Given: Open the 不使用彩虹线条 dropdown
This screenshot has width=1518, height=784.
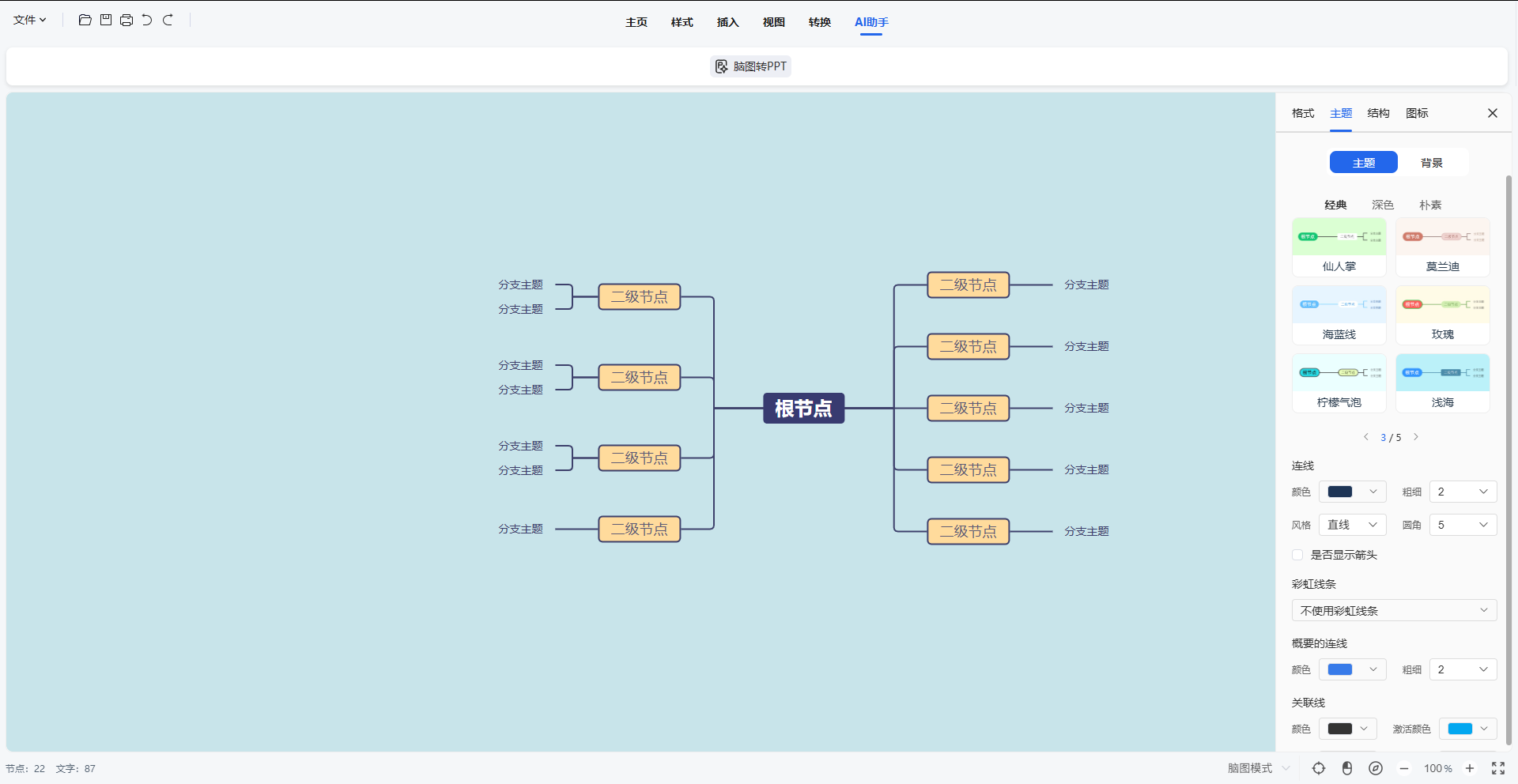Looking at the screenshot, I should 1394,610.
